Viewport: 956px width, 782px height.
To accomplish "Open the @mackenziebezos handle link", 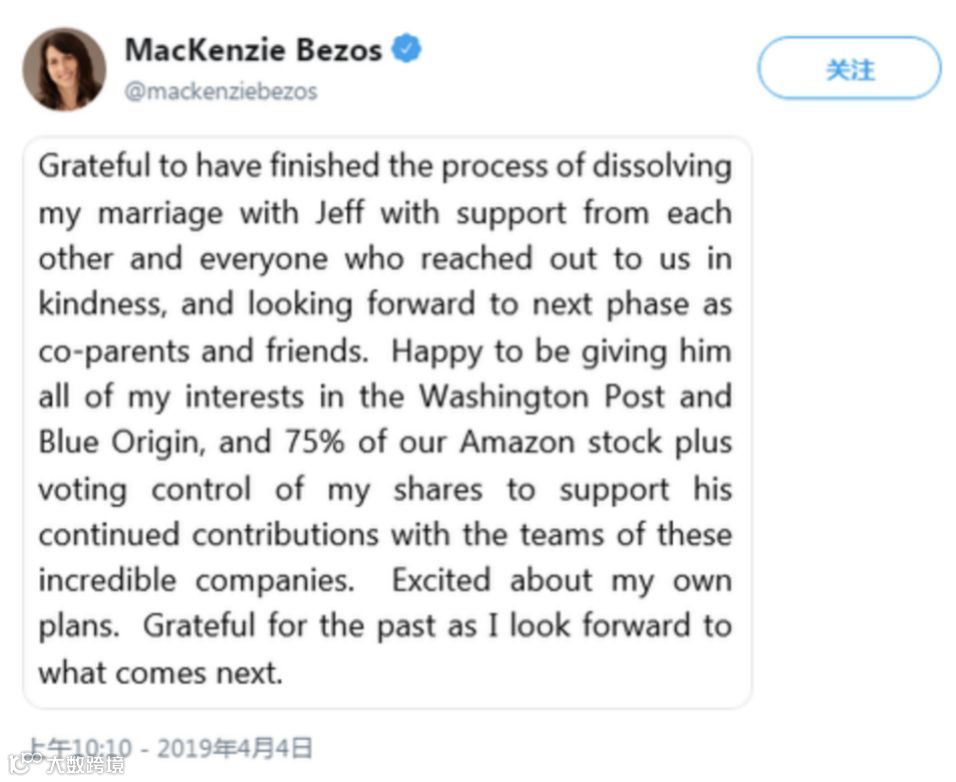I will point(220,91).
